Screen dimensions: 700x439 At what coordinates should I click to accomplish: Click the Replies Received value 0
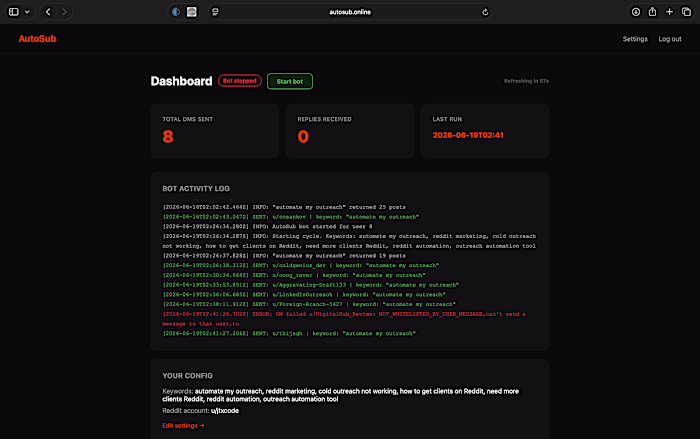coord(303,137)
